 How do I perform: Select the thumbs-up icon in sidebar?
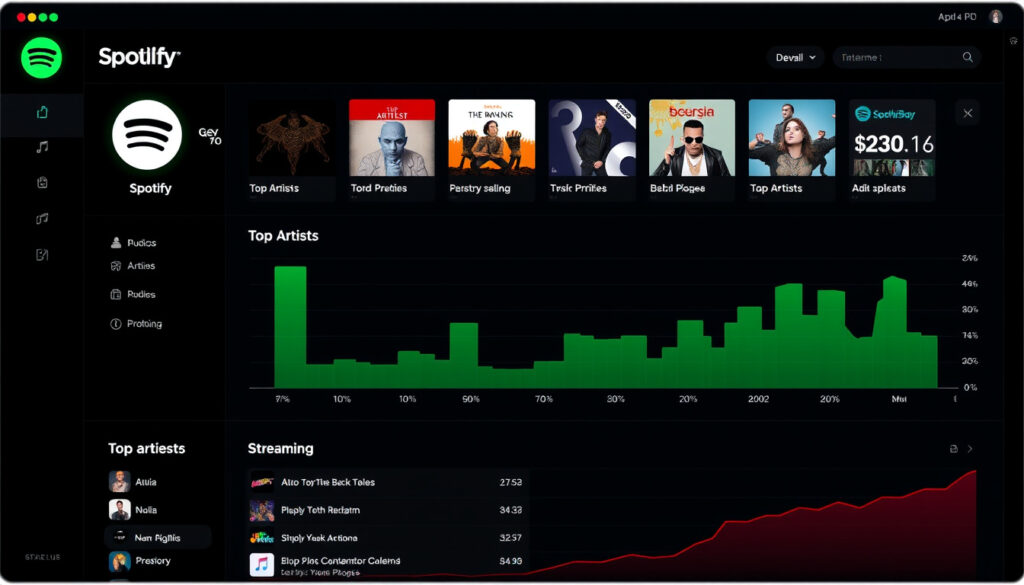[x=42, y=112]
